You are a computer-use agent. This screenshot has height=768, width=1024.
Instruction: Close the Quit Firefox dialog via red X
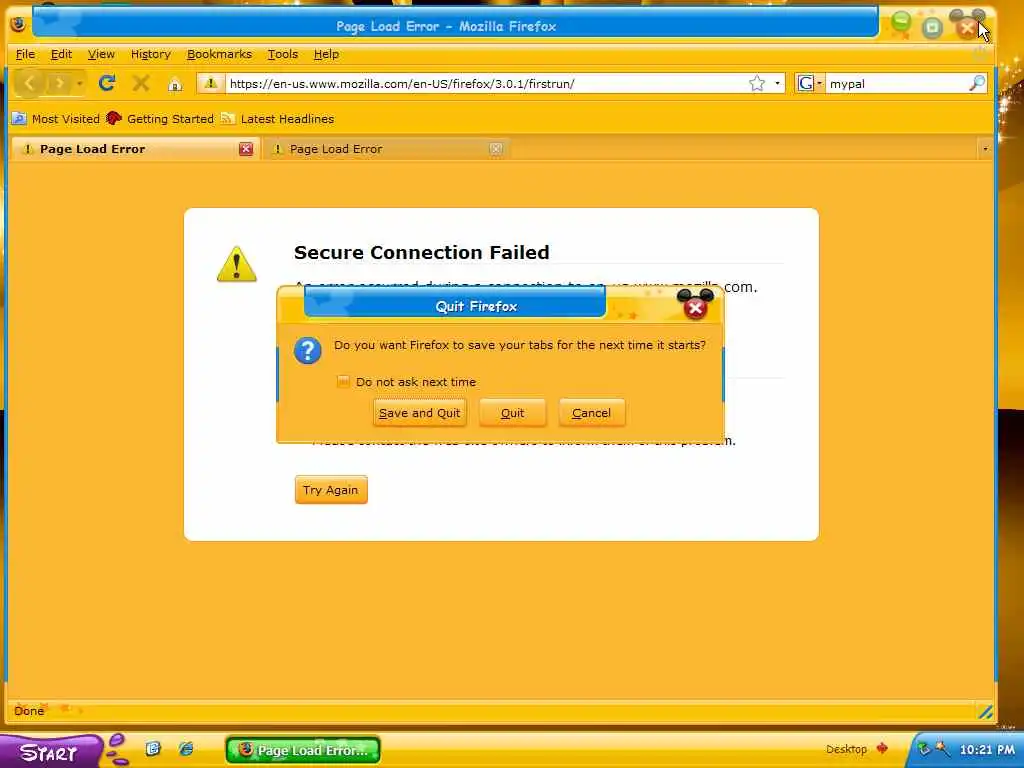[696, 308]
